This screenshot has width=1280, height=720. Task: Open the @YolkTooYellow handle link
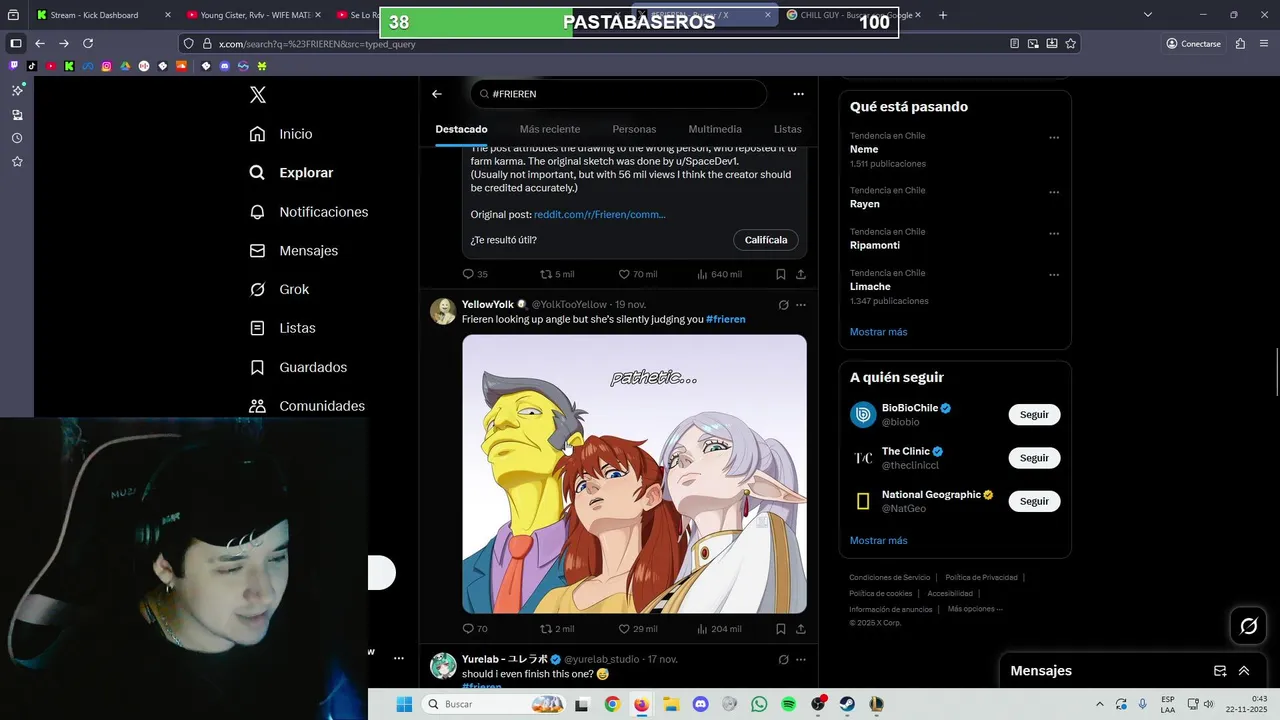point(568,304)
